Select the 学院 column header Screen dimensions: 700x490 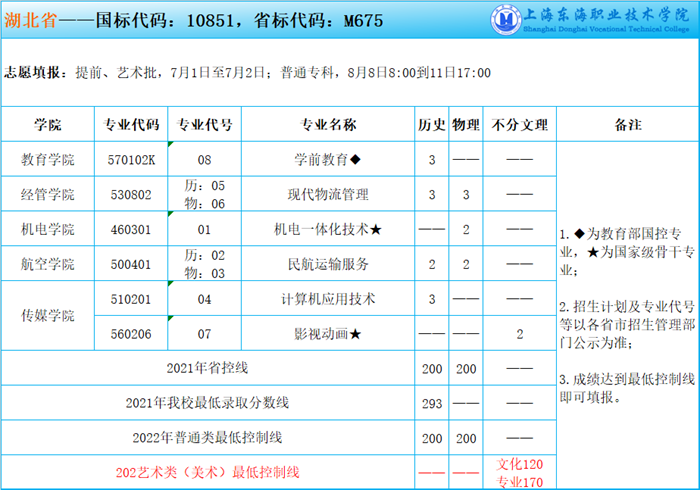[x=47, y=125]
